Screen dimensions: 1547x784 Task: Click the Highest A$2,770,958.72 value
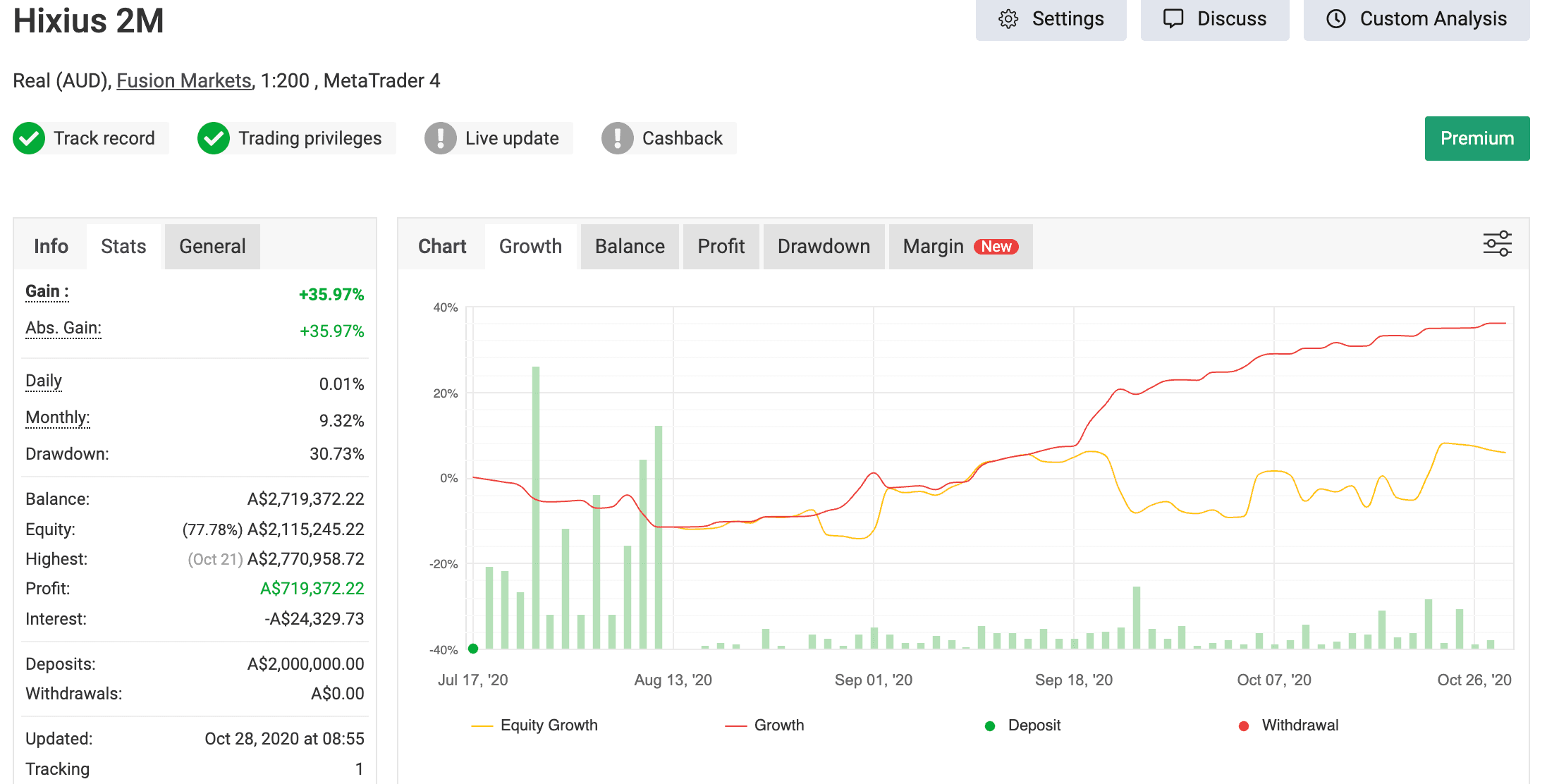point(305,559)
